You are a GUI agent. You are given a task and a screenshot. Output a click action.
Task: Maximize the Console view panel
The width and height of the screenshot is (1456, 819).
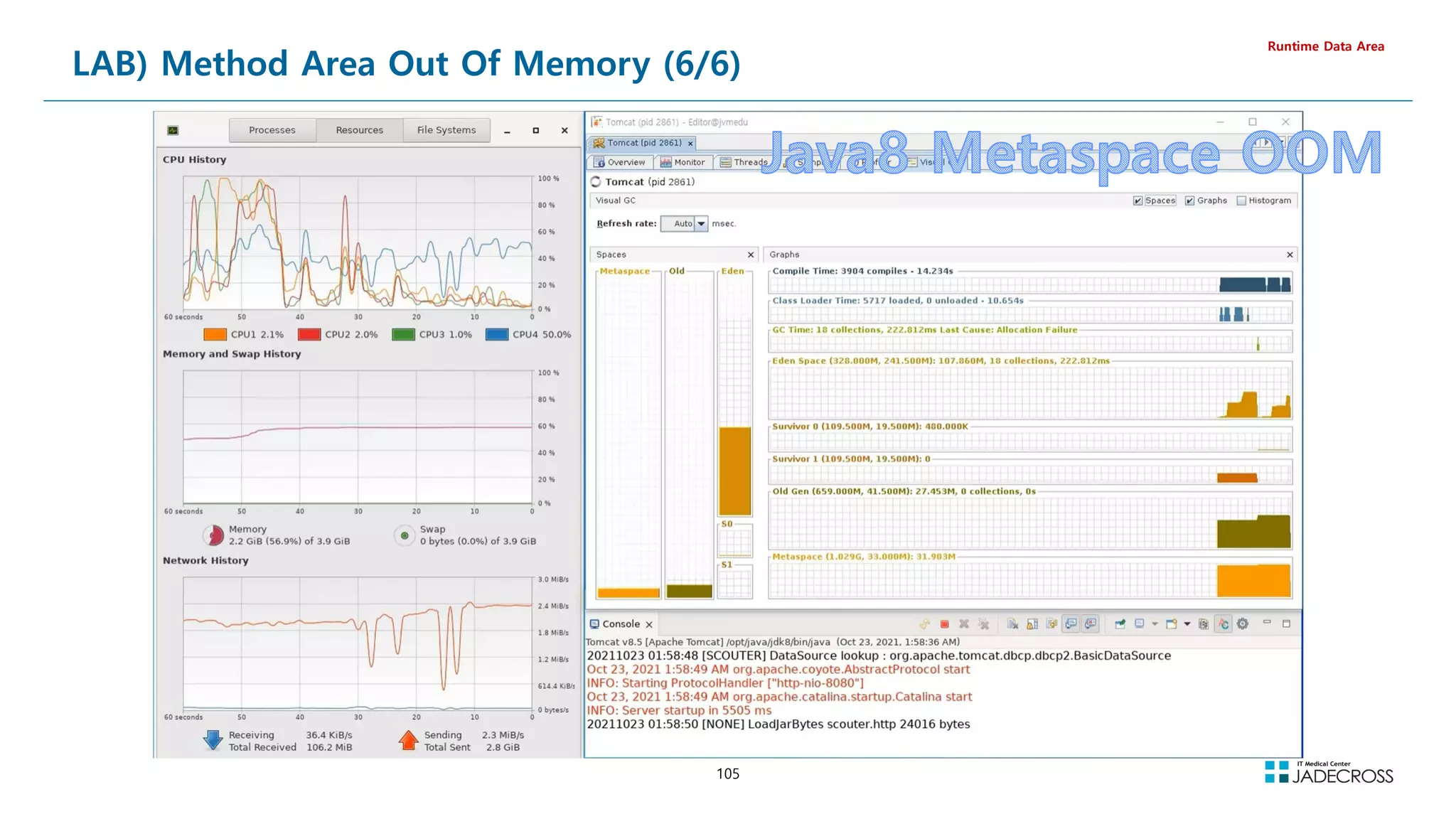pos(1286,623)
